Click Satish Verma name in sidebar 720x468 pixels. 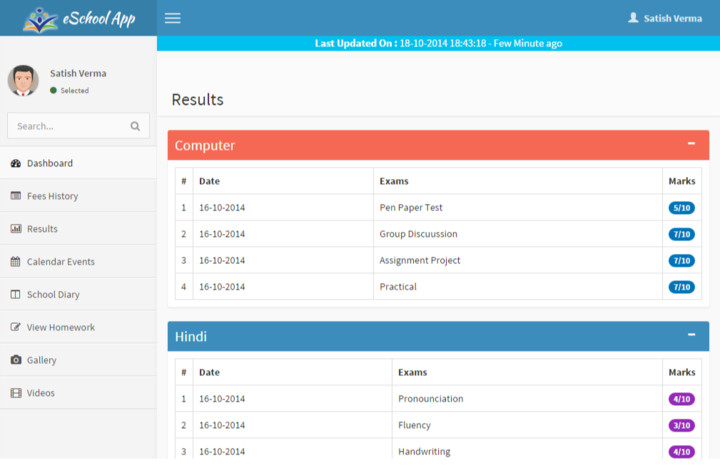(78, 73)
